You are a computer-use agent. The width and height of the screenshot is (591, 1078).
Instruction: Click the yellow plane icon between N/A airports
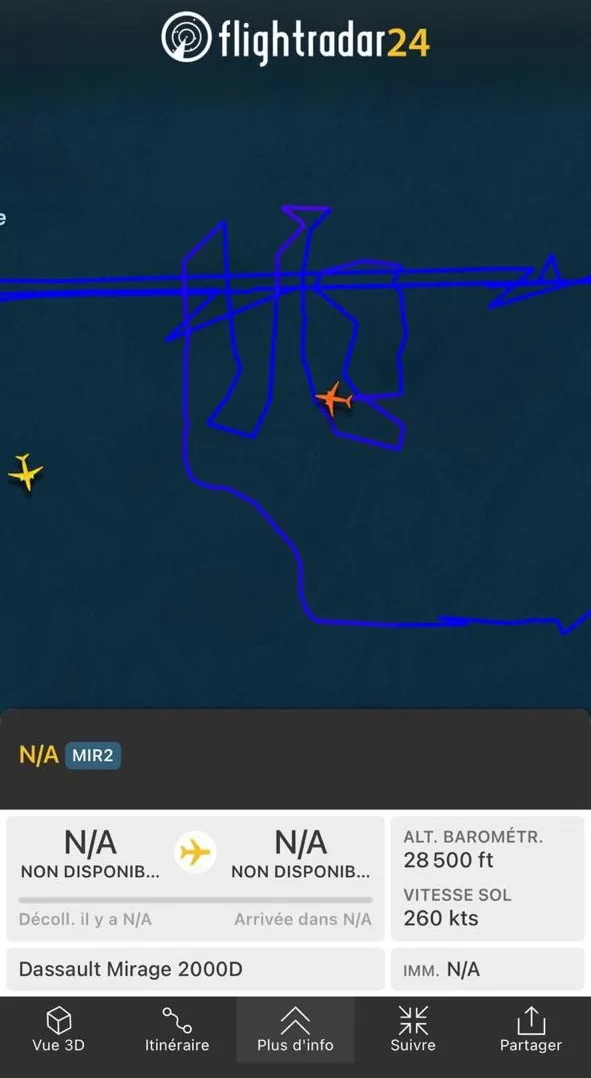coord(195,852)
